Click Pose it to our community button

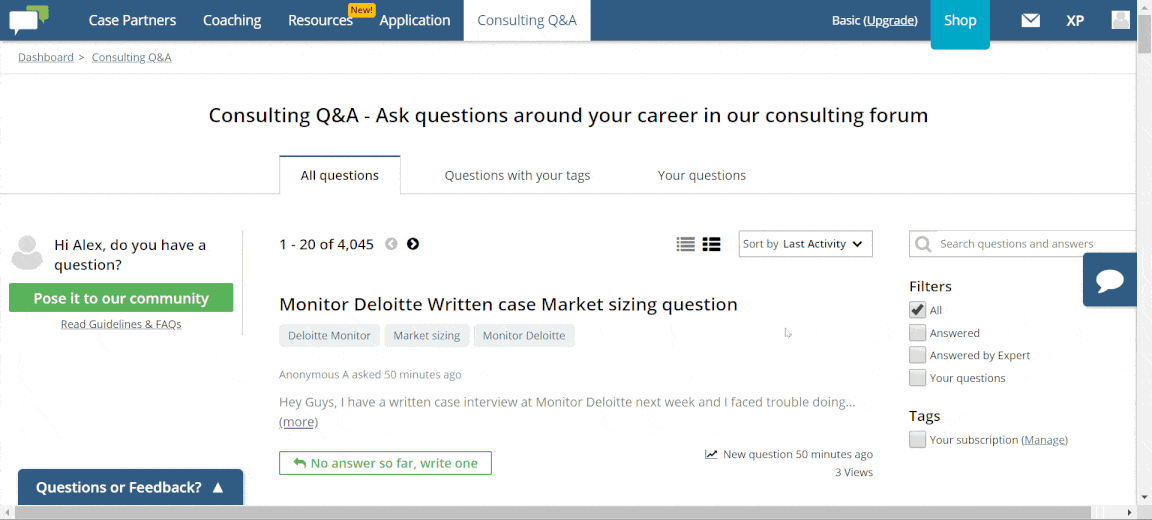tap(121, 298)
